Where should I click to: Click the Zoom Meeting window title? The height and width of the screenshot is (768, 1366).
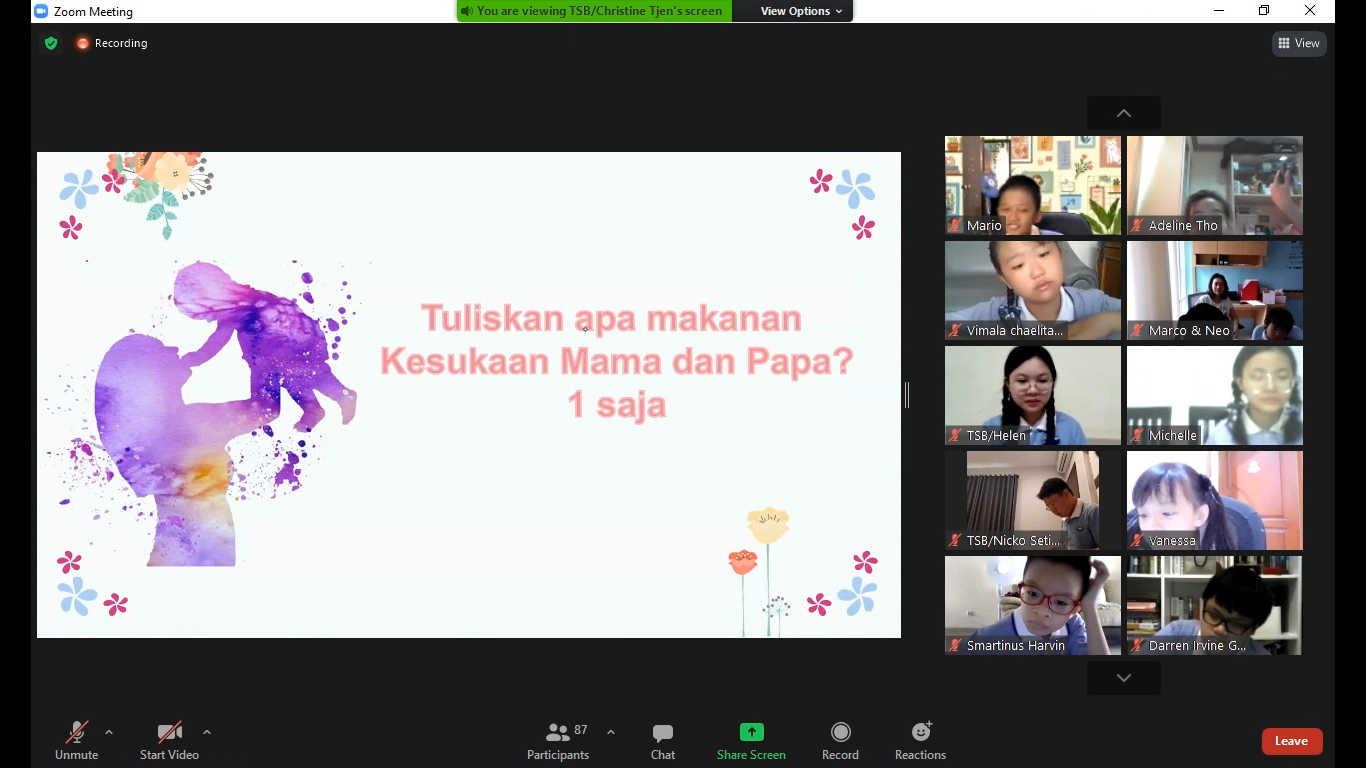(94, 11)
